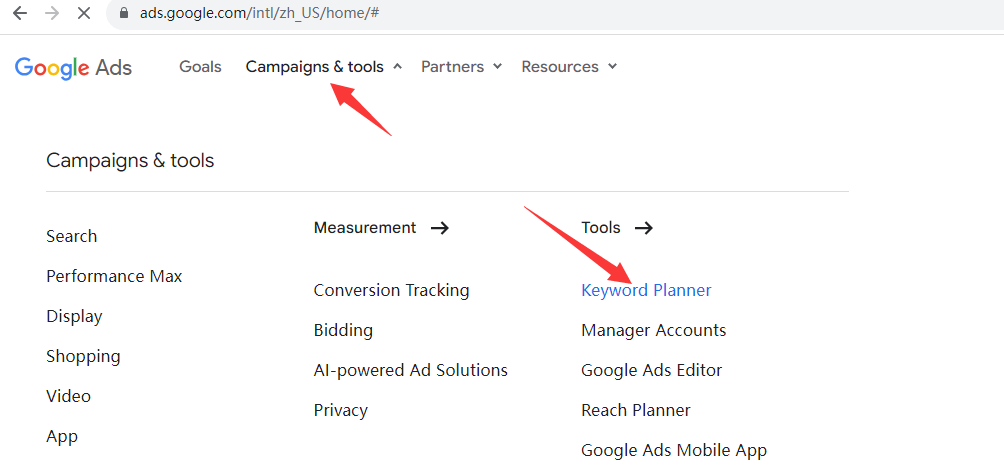Click the Google Ads logo
Screen dimensions: 1004x465
(x=73, y=67)
